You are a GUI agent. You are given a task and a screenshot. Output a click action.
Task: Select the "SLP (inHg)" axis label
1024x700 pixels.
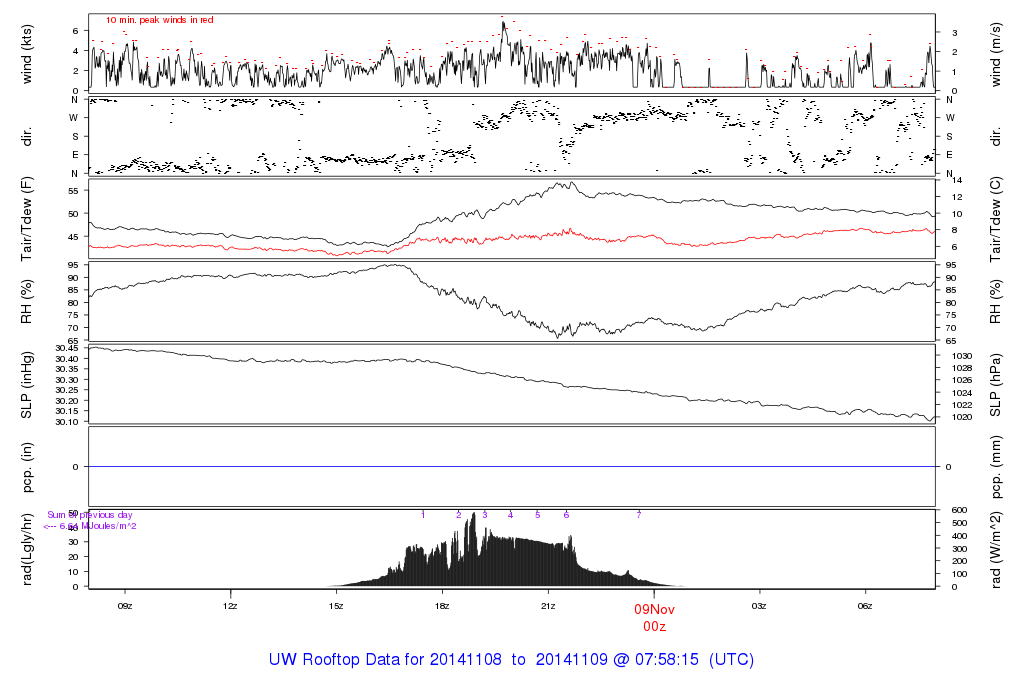[x=27, y=385]
